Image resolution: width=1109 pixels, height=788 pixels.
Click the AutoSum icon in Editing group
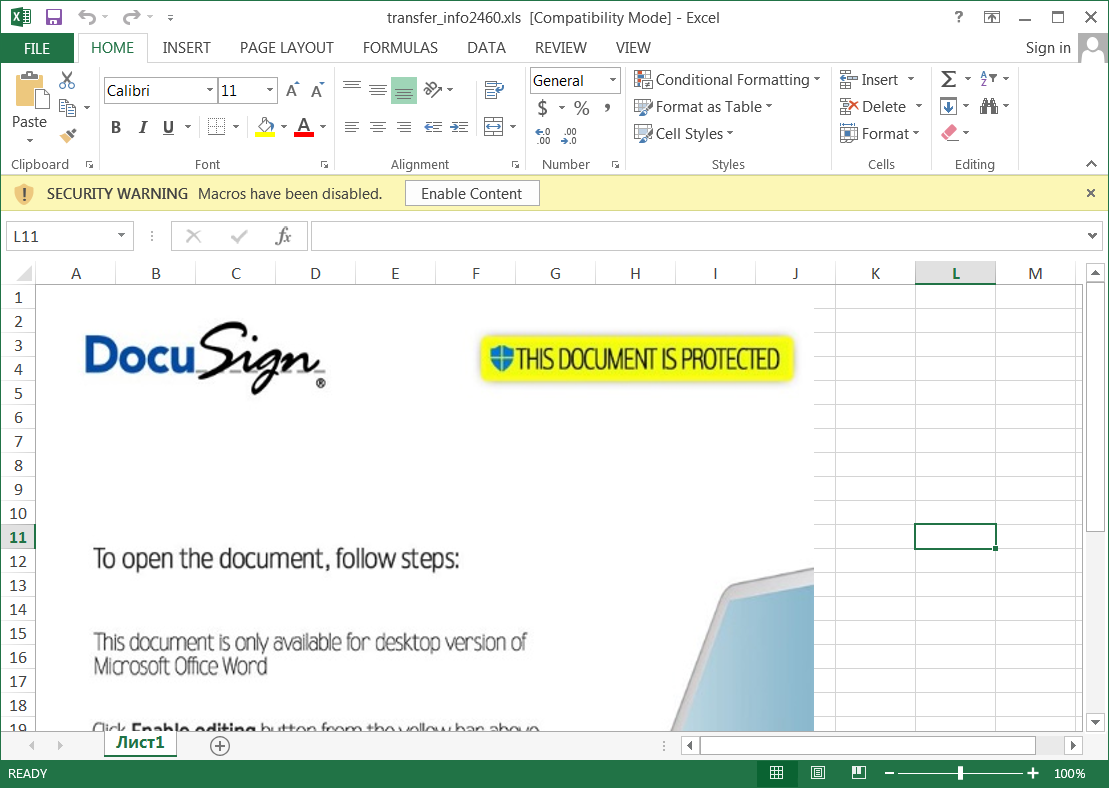point(949,78)
